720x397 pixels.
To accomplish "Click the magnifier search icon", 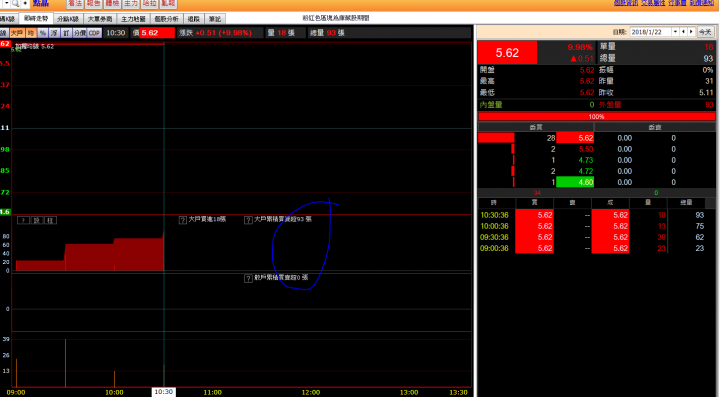I will [x=15, y=4].
